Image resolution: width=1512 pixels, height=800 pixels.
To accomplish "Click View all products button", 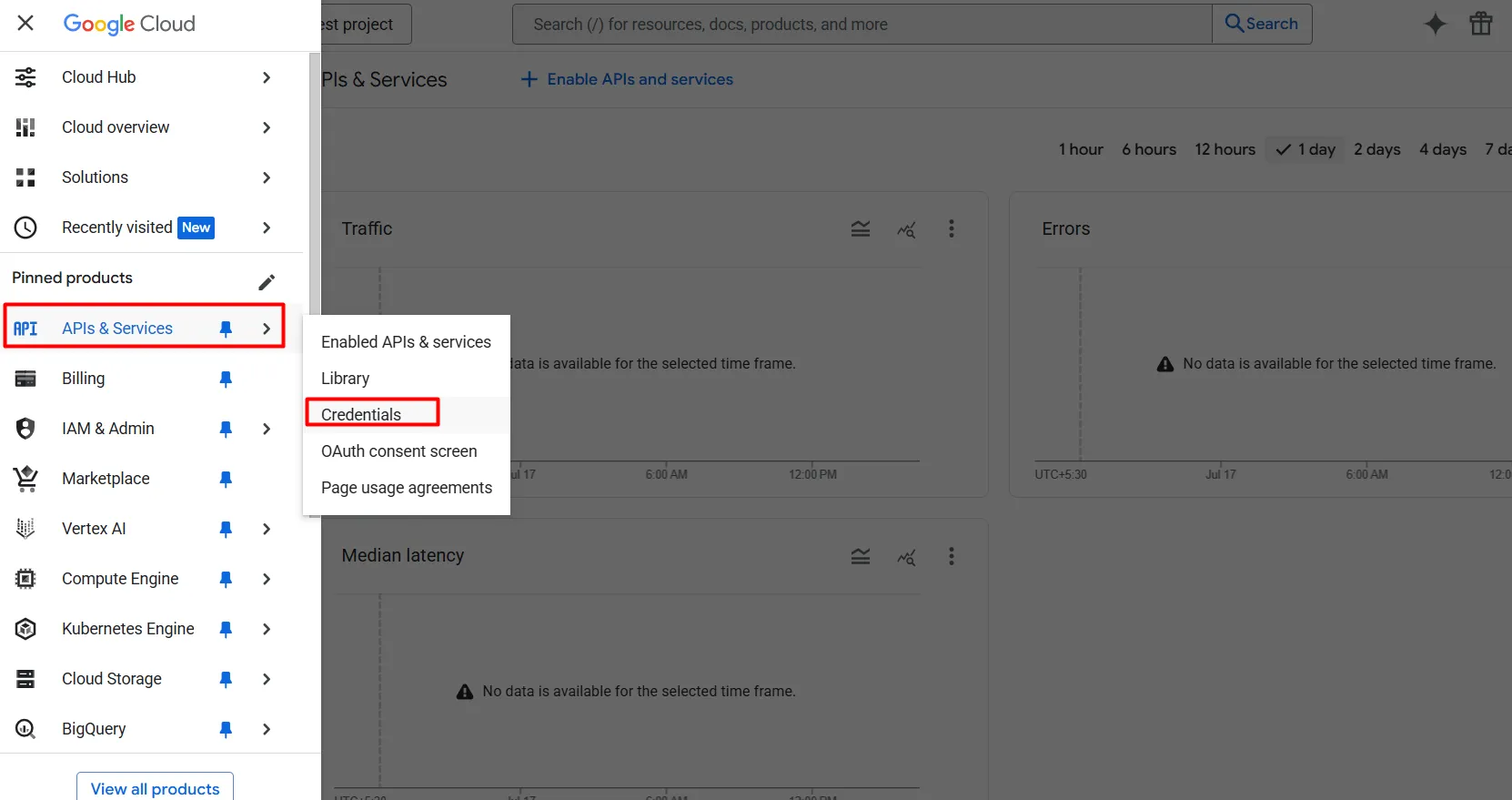I will 155,788.
